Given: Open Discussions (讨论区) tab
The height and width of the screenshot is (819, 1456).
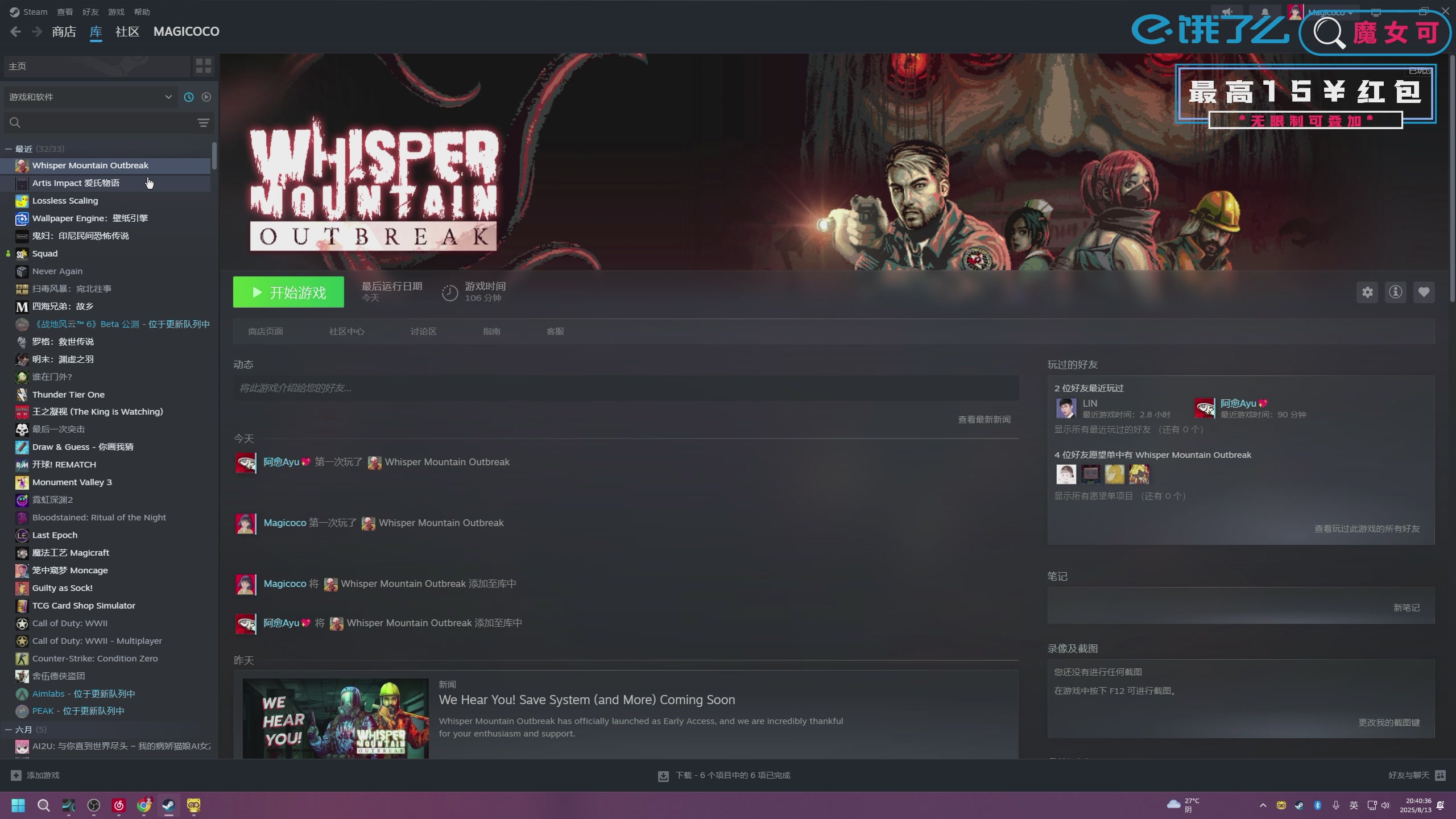Looking at the screenshot, I should [424, 332].
